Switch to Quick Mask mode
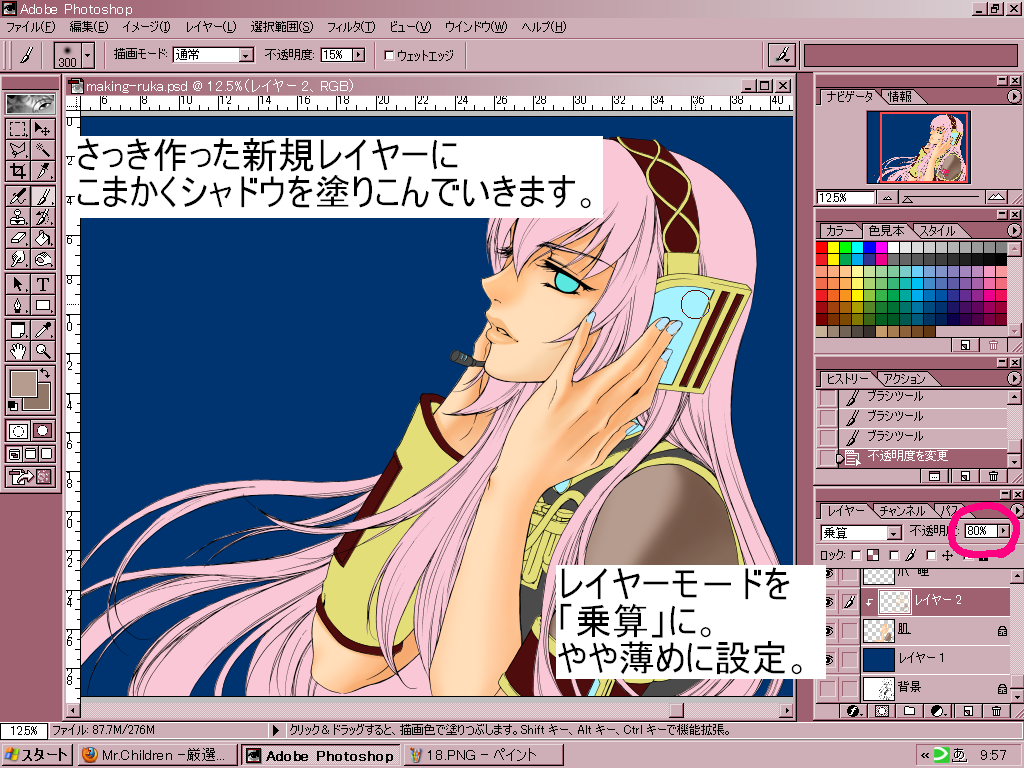The height and width of the screenshot is (768, 1024). [43, 431]
